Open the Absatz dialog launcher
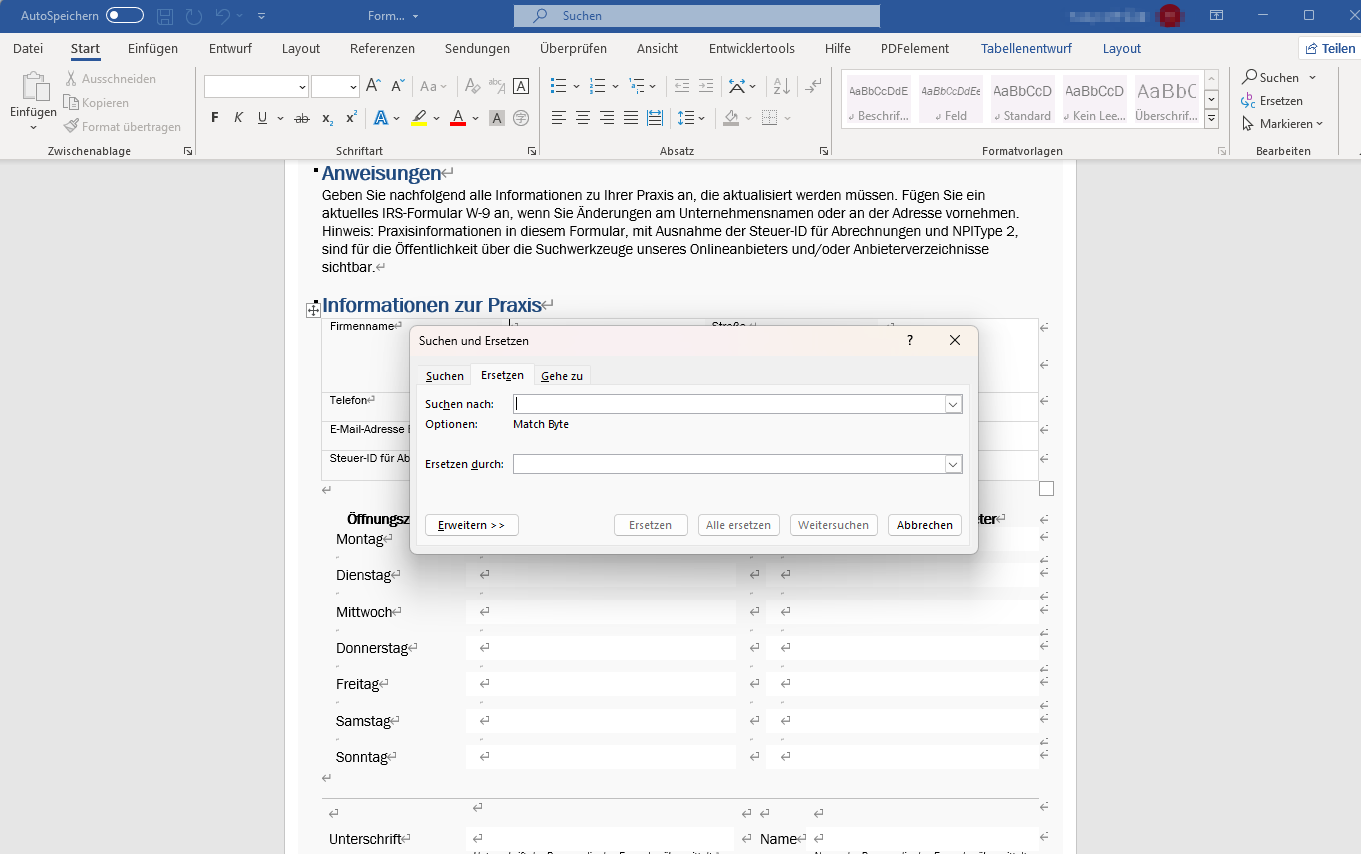The height and width of the screenshot is (854, 1361). tap(823, 151)
